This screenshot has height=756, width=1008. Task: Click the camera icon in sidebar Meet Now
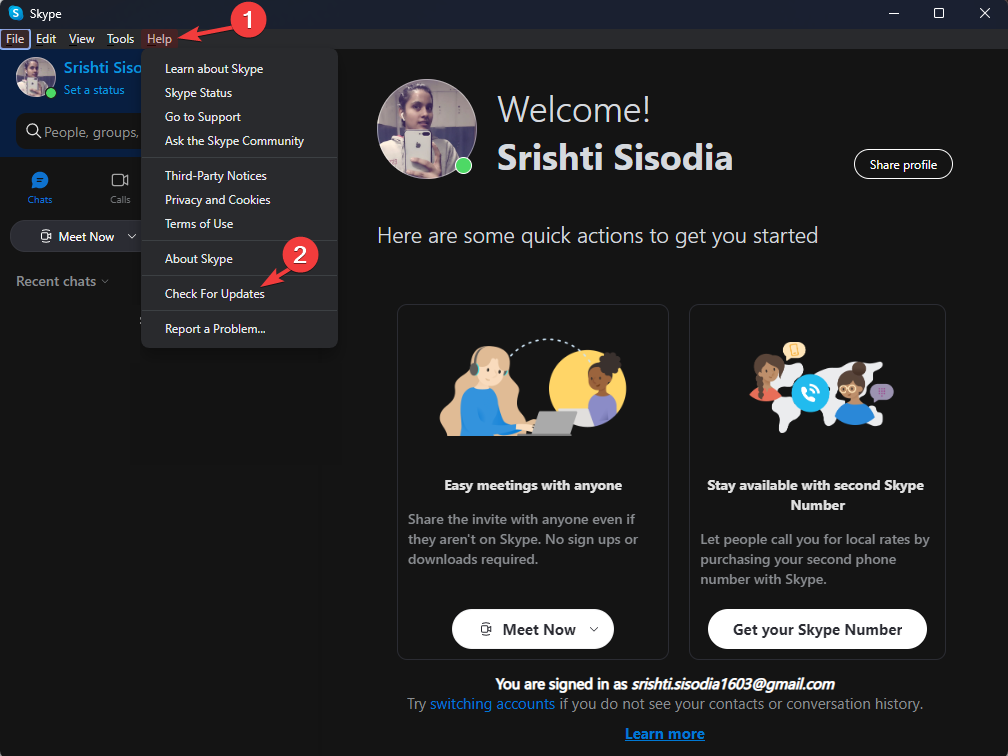tap(46, 237)
